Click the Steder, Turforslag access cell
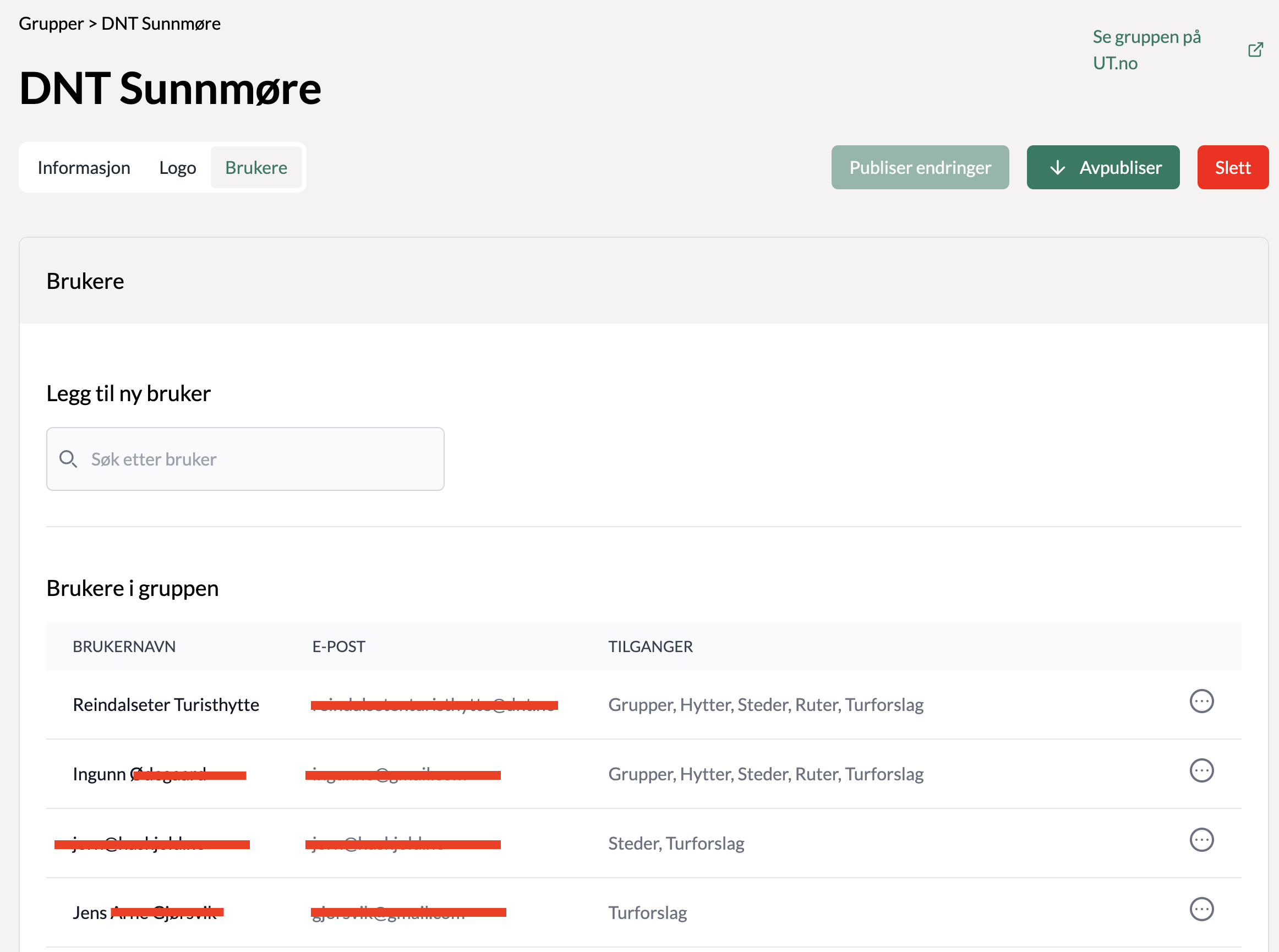Viewport: 1279px width, 952px height. click(x=676, y=844)
